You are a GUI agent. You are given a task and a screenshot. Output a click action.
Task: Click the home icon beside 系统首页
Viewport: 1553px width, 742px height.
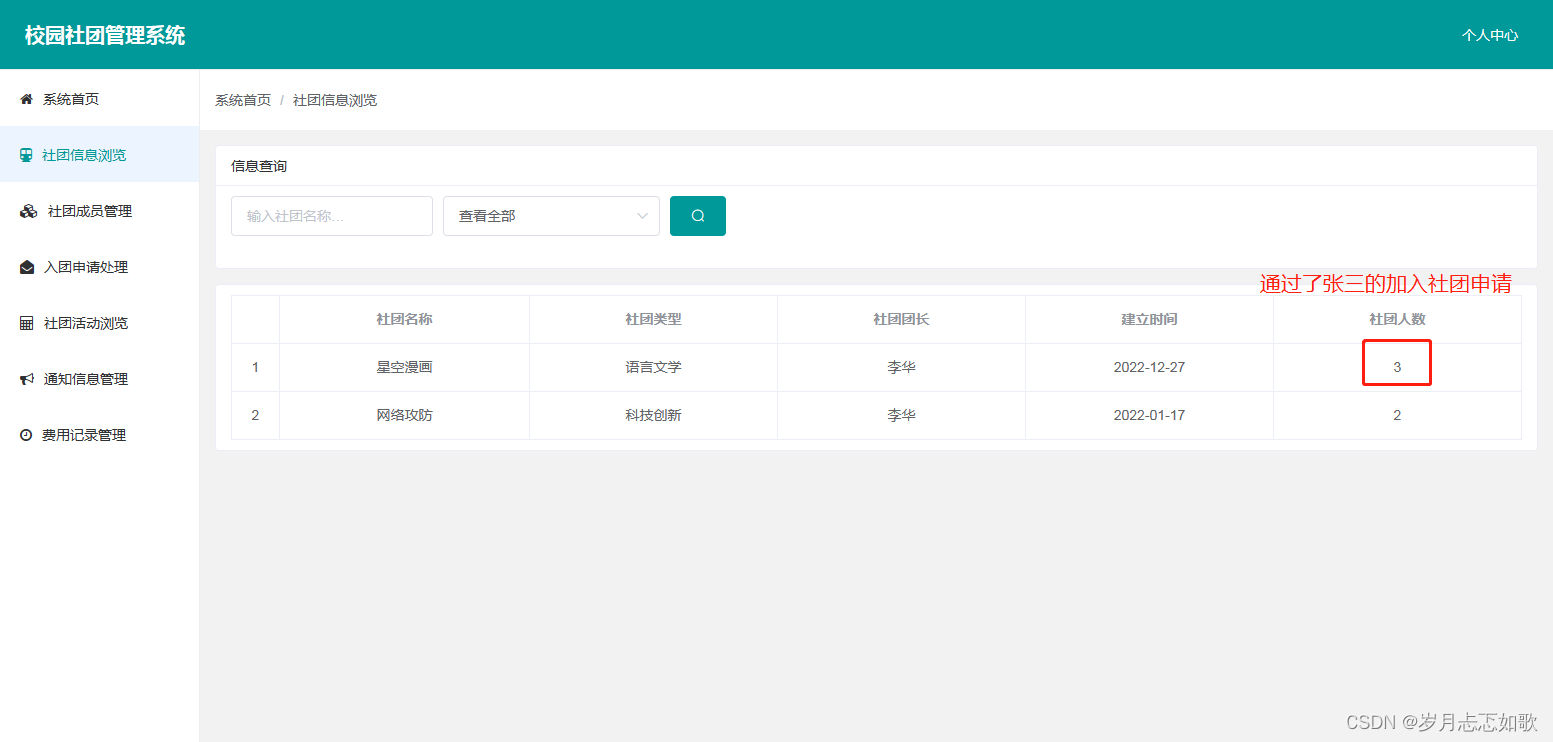[x=27, y=99]
